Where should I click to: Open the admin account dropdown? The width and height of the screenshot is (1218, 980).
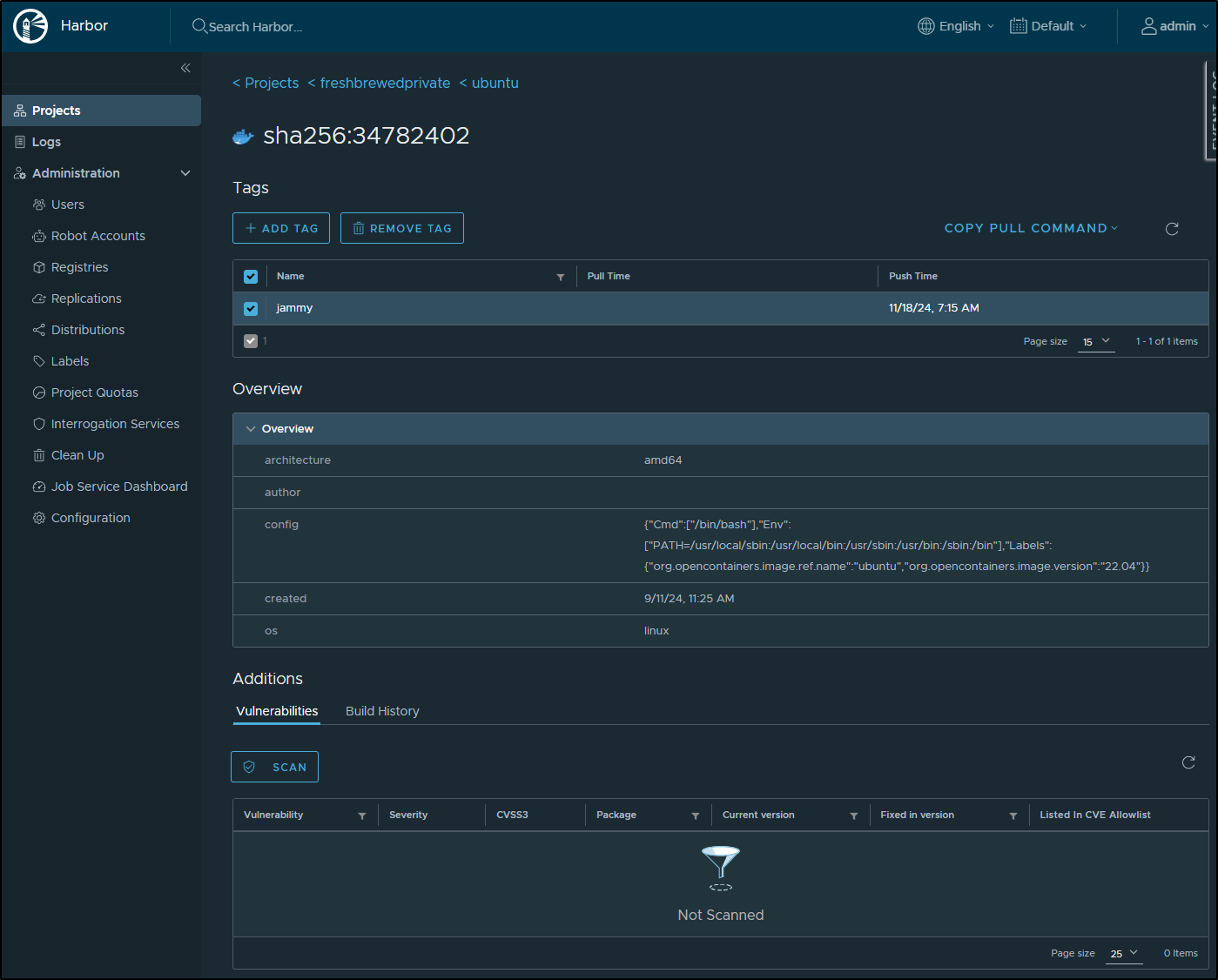(x=1175, y=26)
